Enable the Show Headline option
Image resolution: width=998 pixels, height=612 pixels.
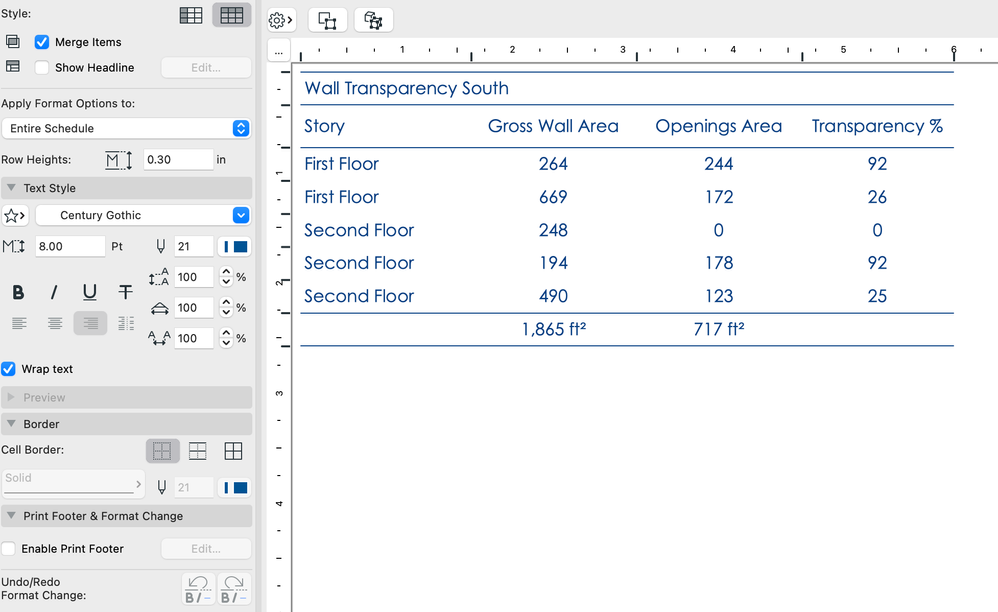(x=42, y=67)
